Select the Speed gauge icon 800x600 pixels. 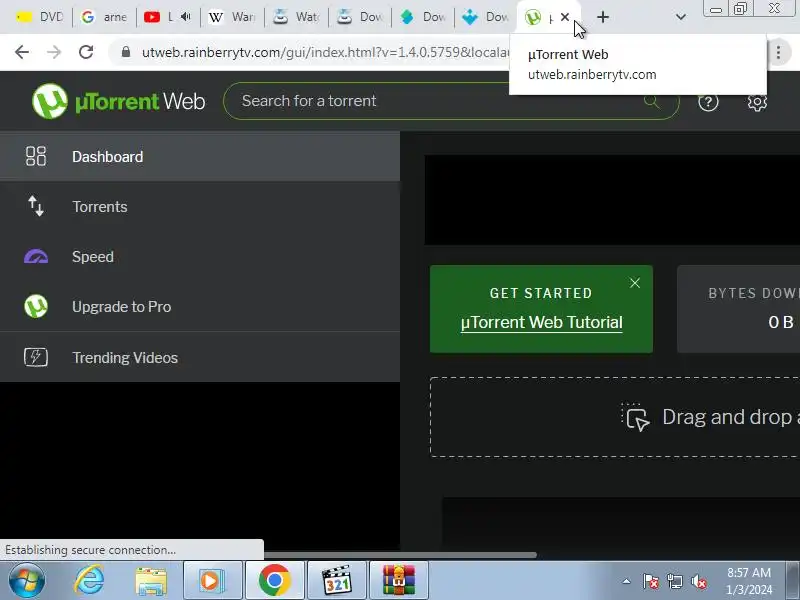point(36,256)
